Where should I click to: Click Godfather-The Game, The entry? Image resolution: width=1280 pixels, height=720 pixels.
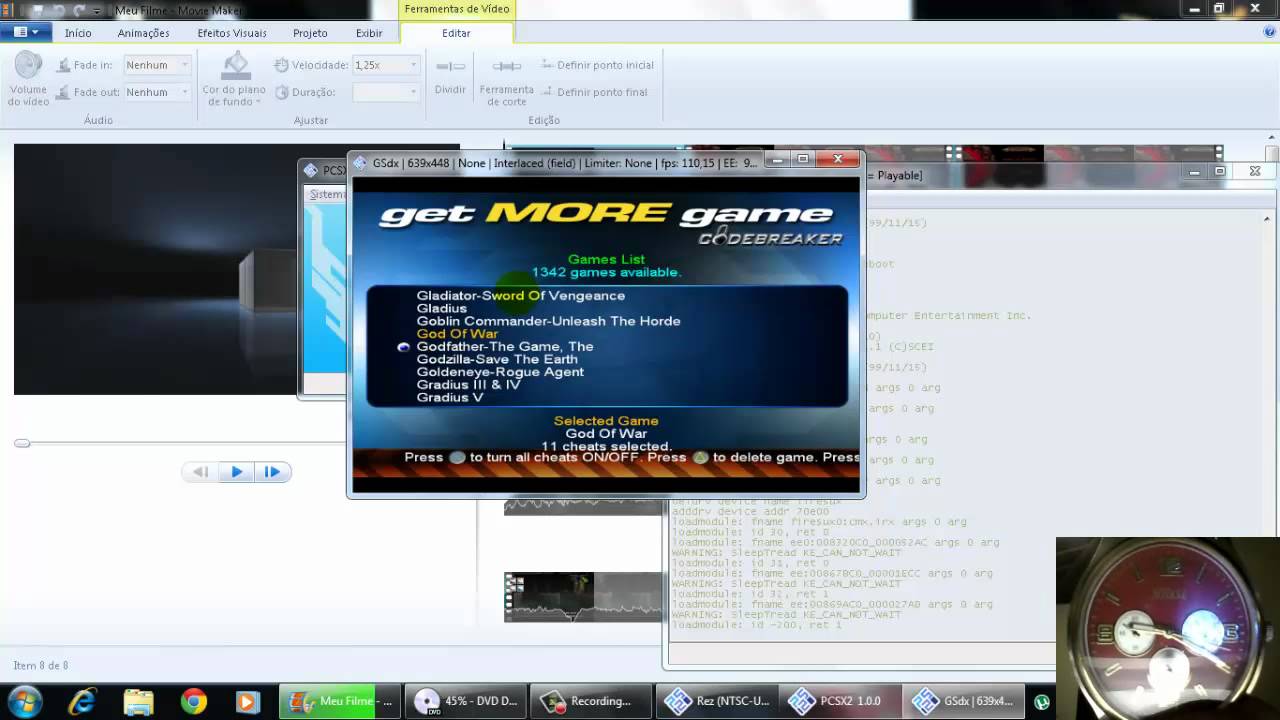504,346
